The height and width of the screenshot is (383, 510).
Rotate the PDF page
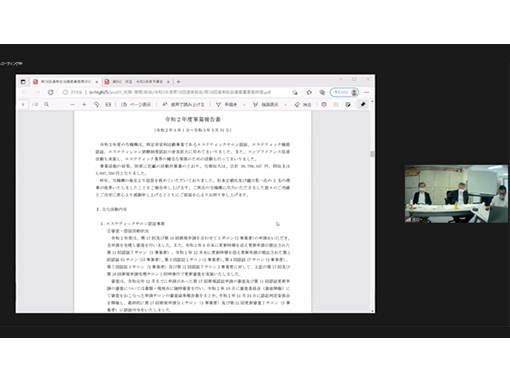point(96,105)
